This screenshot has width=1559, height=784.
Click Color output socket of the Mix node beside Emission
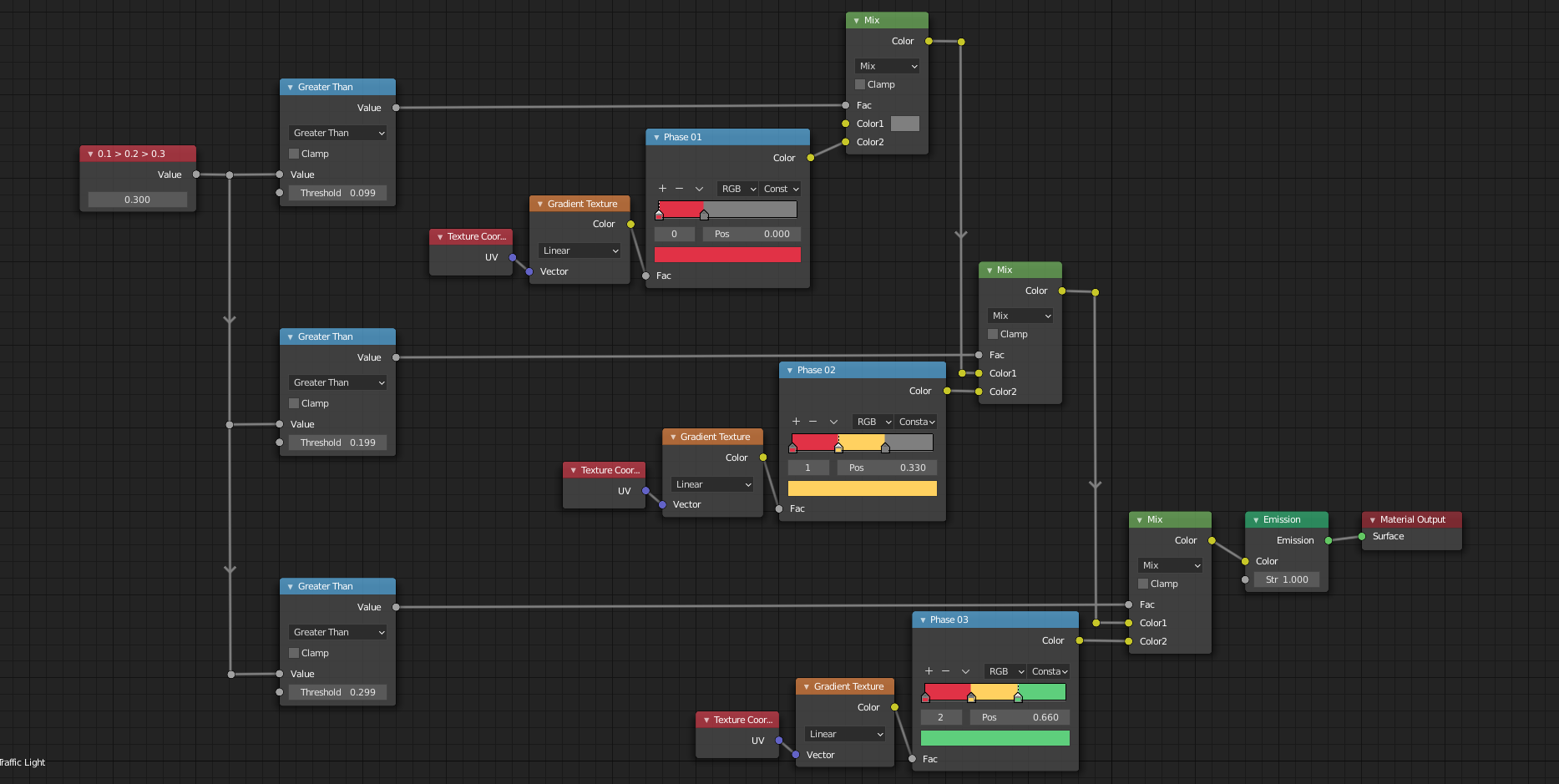1212,540
